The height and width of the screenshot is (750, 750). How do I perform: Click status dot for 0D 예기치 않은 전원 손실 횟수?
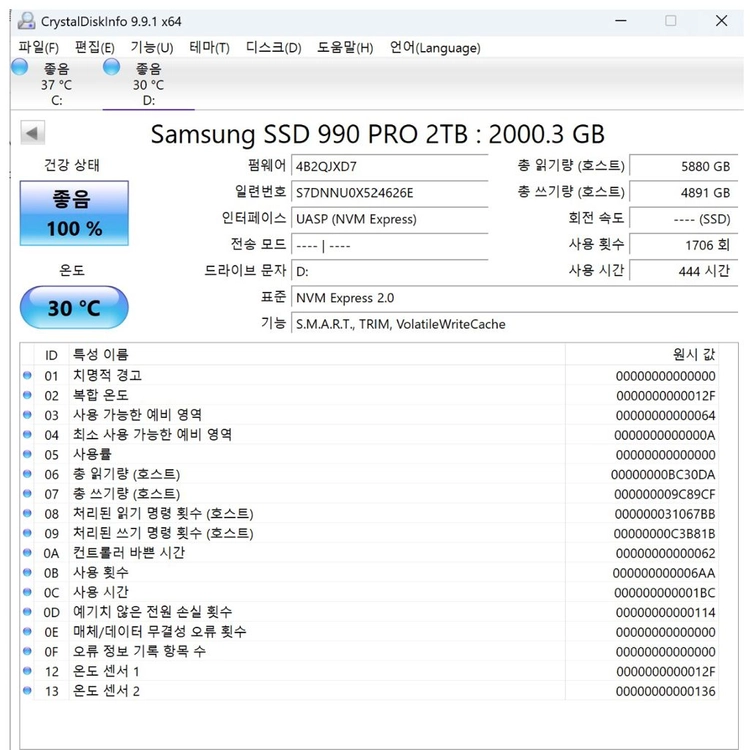point(27,612)
